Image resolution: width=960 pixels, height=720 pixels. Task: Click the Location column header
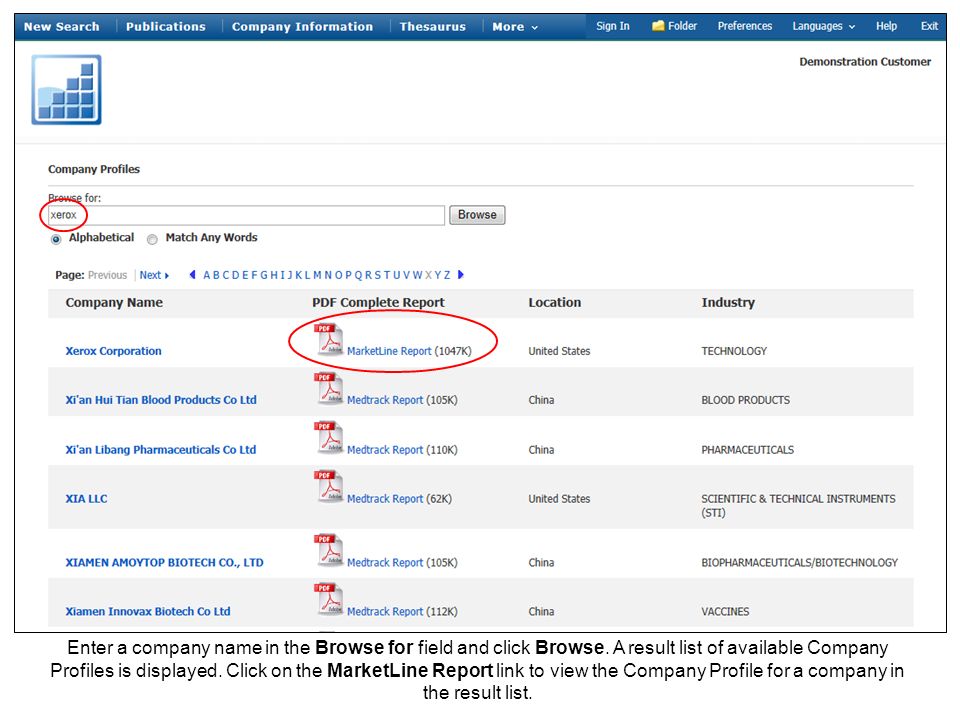(x=554, y=302)
